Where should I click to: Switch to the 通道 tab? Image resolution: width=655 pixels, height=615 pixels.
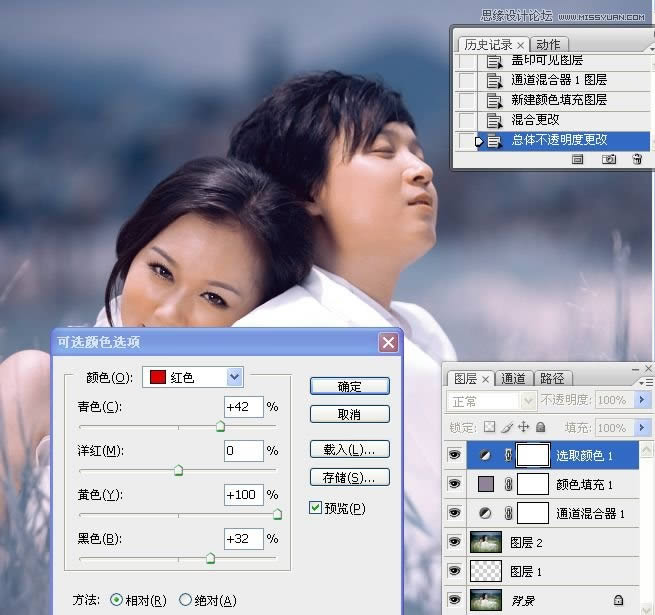click(513, 379)
